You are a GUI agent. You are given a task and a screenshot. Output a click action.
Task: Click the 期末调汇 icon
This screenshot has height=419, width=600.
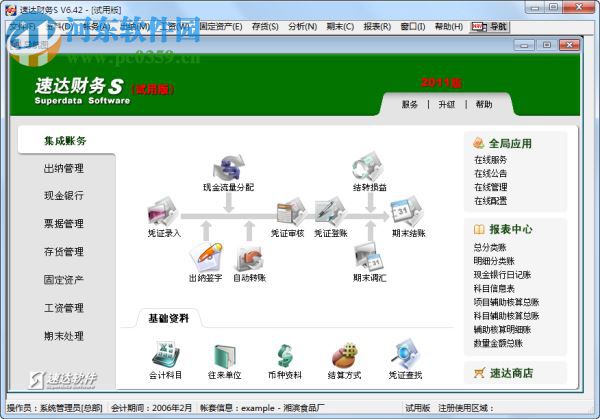tap(368, 256)
